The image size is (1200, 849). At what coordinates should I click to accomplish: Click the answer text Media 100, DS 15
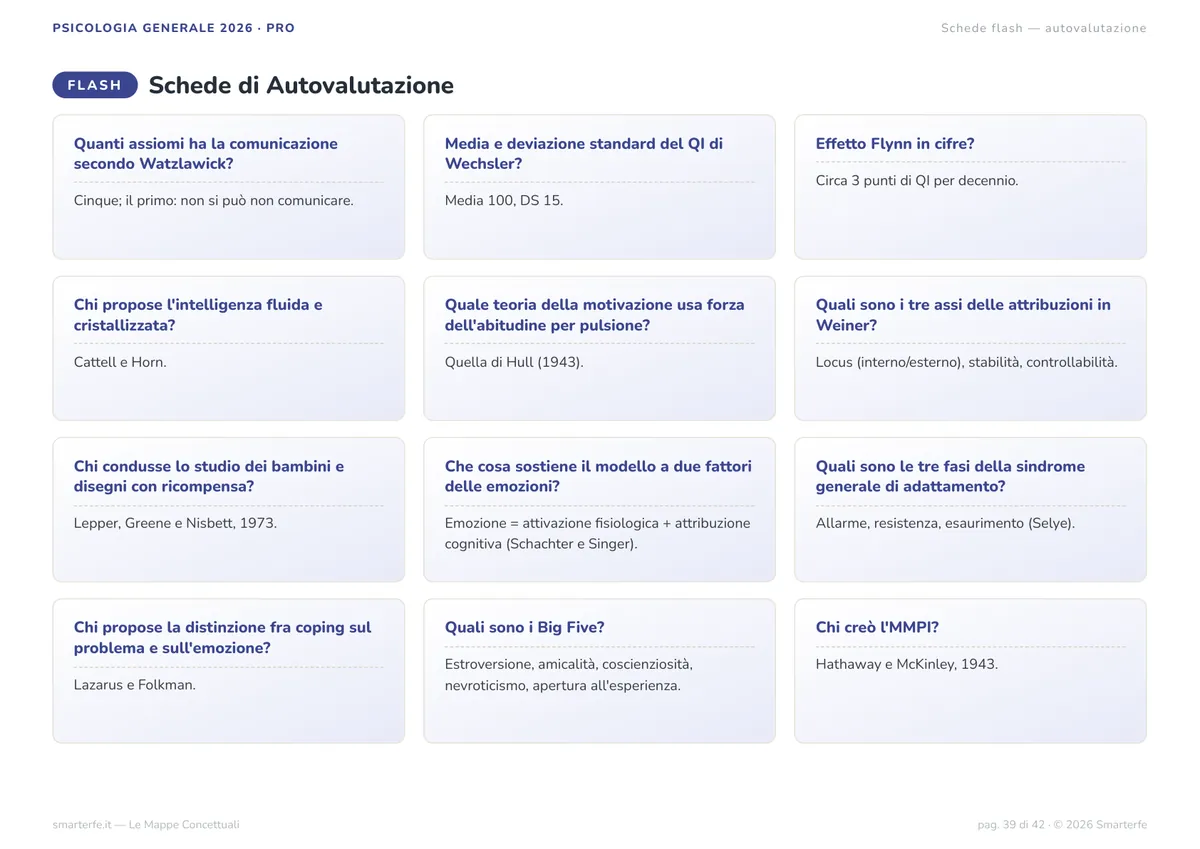[504, 201]
